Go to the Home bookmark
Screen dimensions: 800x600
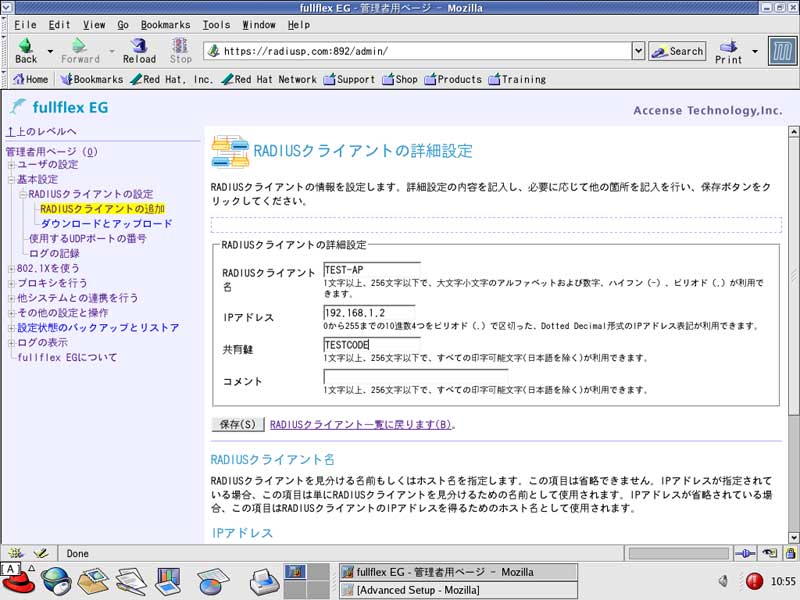(31, 79)
